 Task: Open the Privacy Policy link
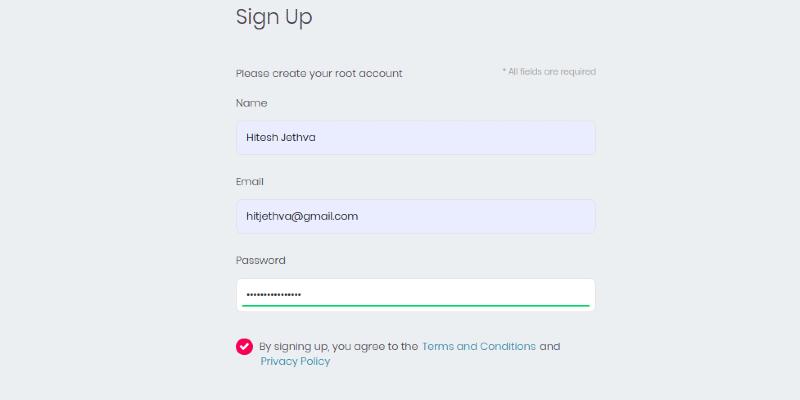pyautogui.click(x=295, y=361)
